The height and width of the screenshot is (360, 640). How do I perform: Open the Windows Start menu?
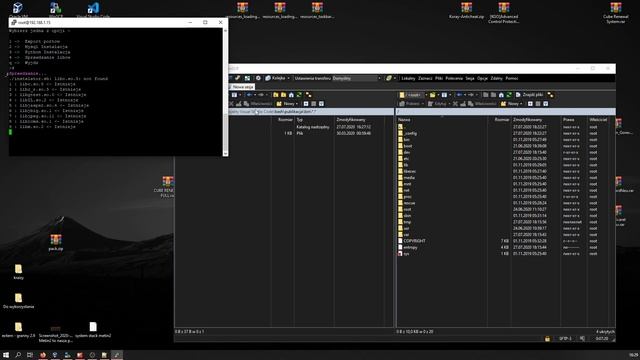pyautogui.click(x=6, y=355)
